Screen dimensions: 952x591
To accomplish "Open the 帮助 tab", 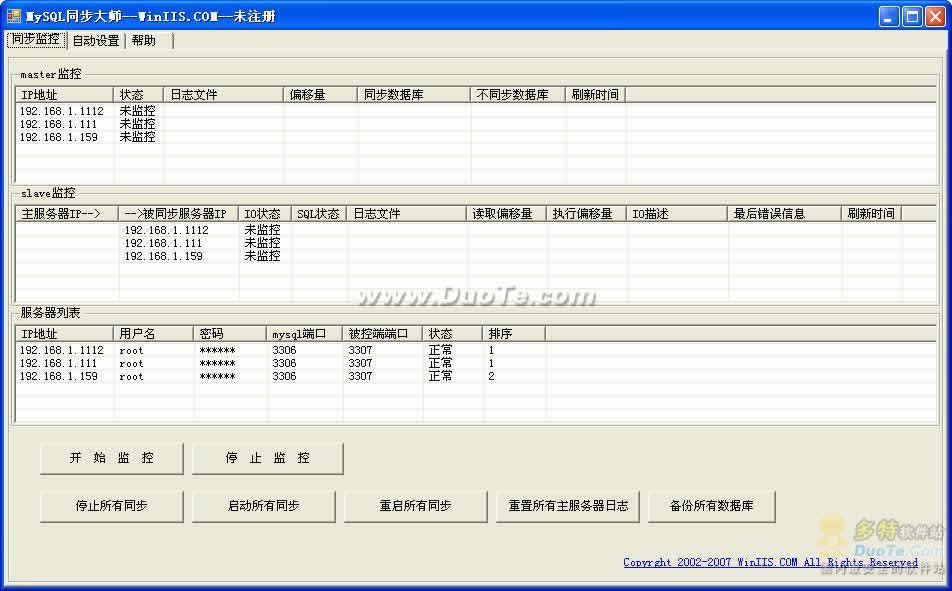I will (144, 41).
